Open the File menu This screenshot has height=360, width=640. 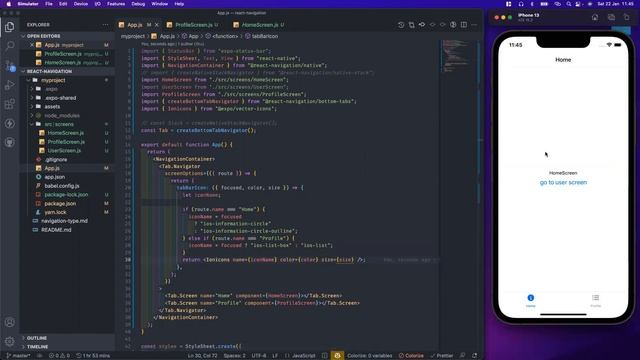coord(49,4)
